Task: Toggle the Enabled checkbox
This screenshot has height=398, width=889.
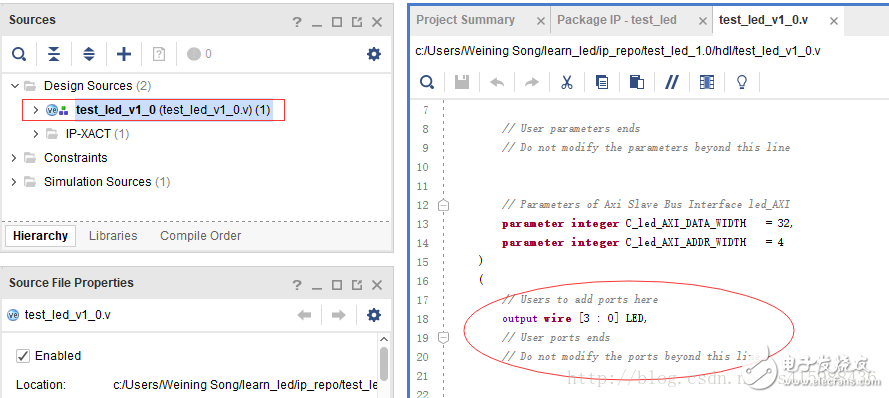Action: (x=23, y=356)
